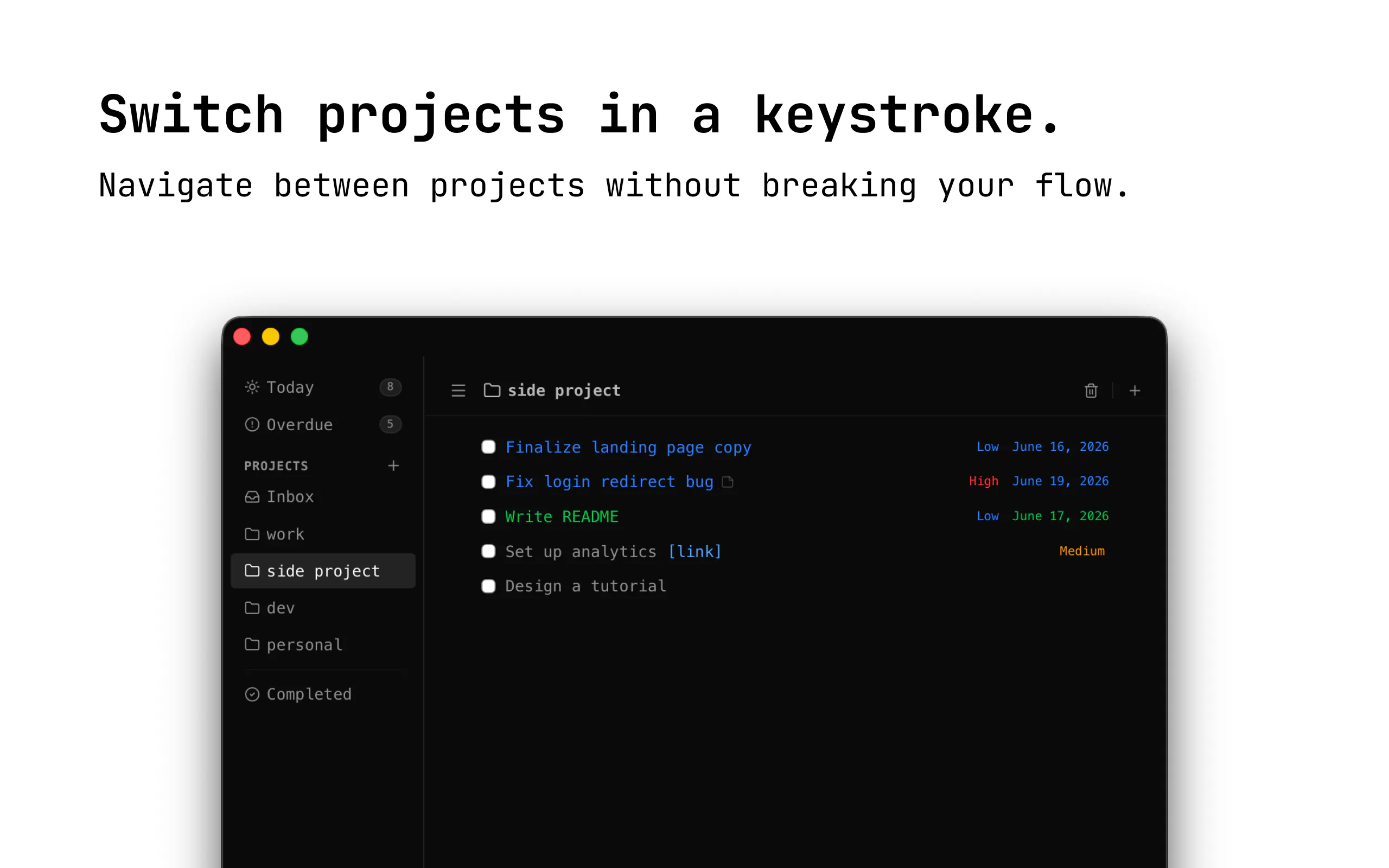Click the folder icon beside work
Screen dimensions: 1389x868
click(252, 534)
